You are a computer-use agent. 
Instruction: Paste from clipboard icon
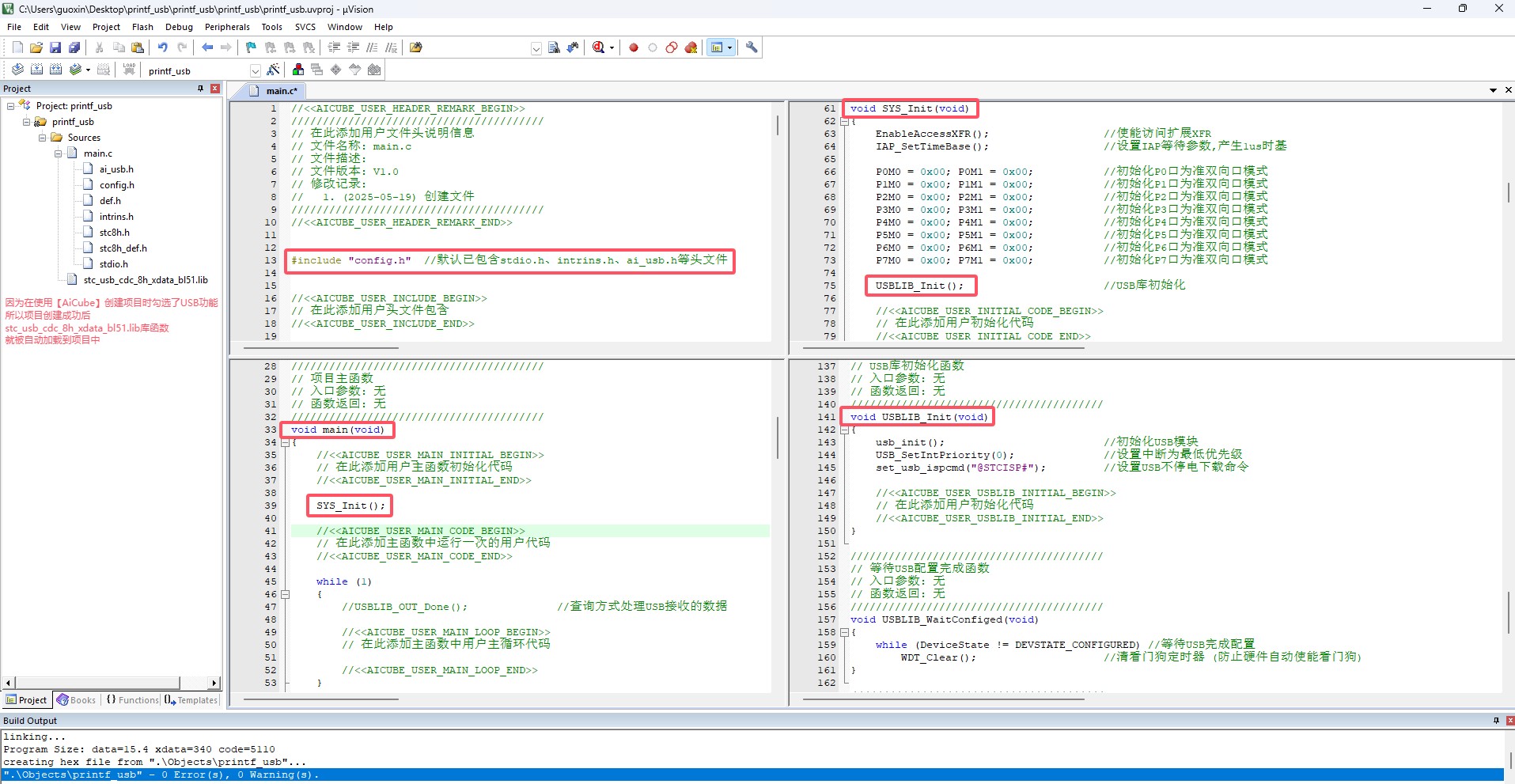(138, 47)
